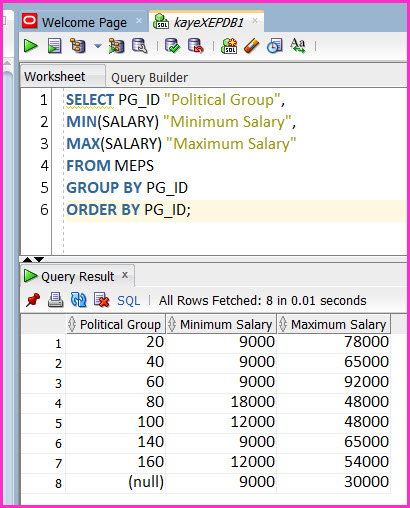Run Statement with the green play icon
This screenshot has height=508, width=410.
pos(31,46)
